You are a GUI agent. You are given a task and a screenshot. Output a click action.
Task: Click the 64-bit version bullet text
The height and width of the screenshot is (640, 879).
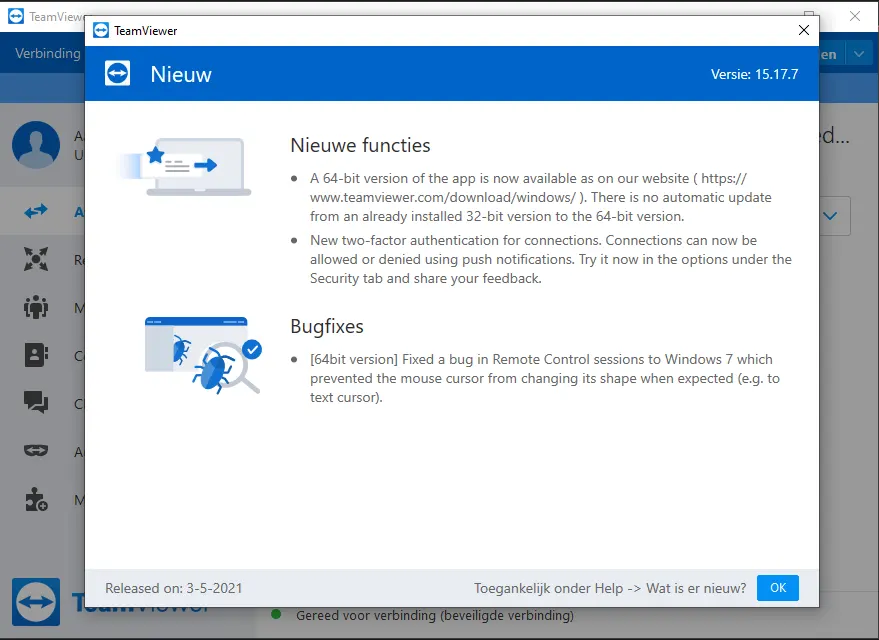(541, 197)
